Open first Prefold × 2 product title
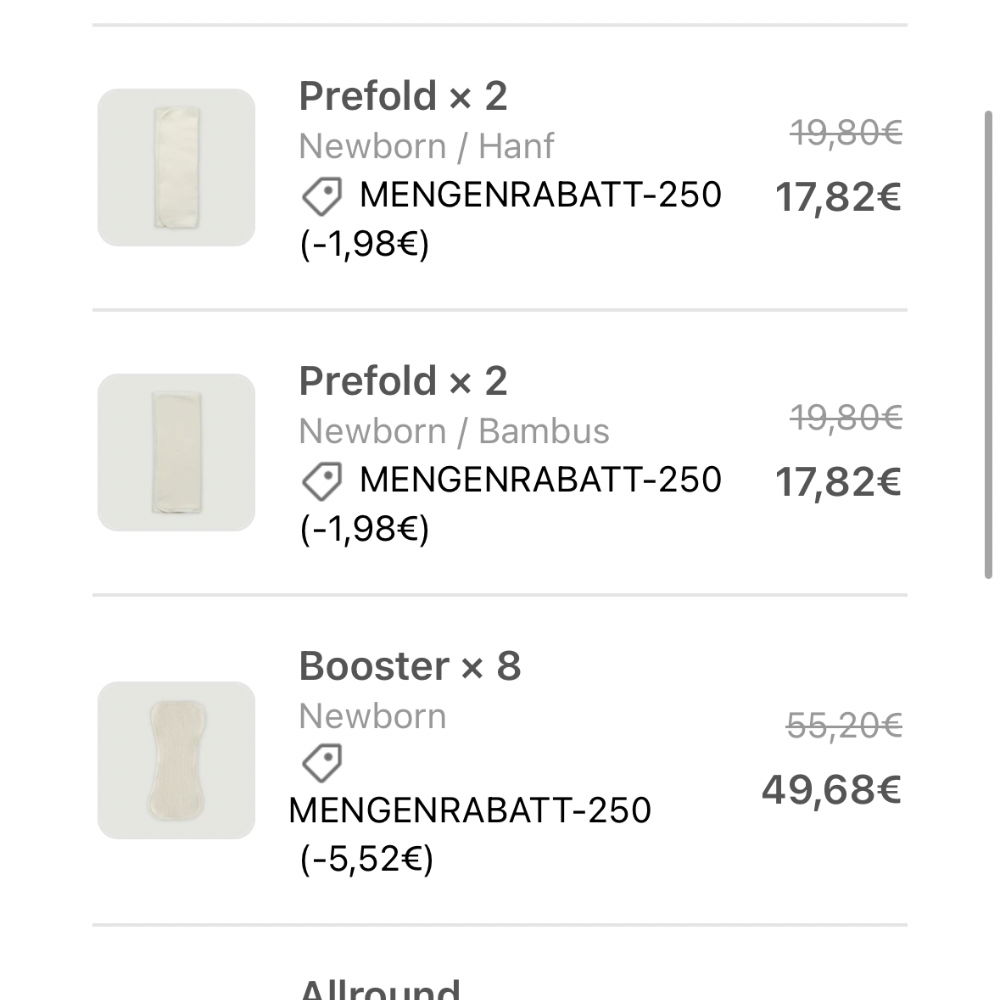Viewport: 1000px width, 1000px height. tap(403, 97)
